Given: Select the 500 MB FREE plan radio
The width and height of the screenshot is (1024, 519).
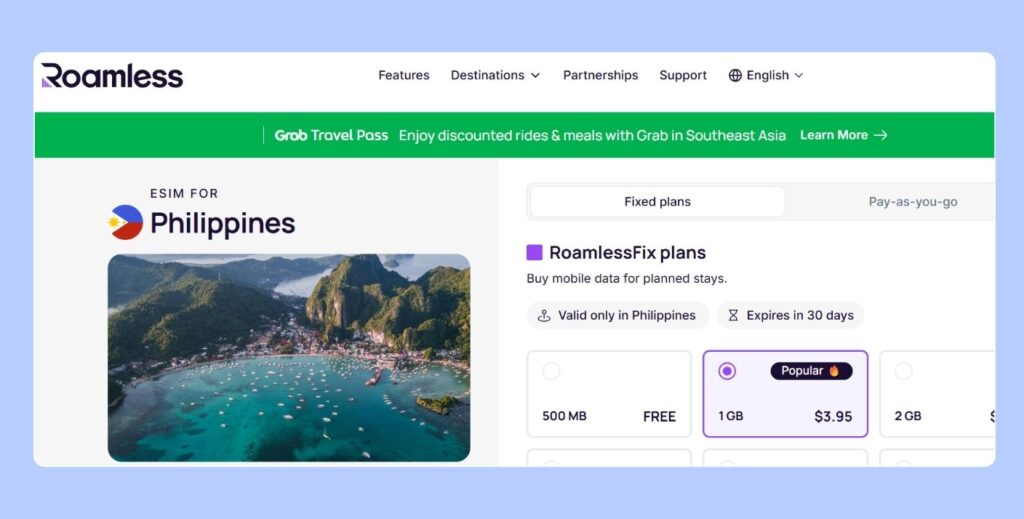Looking at the screenshot, I should [551, 371].
